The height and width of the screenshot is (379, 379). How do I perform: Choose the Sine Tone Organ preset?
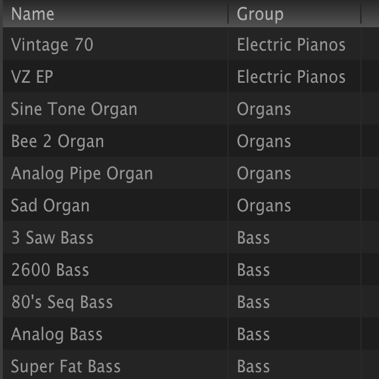(74, 110)
